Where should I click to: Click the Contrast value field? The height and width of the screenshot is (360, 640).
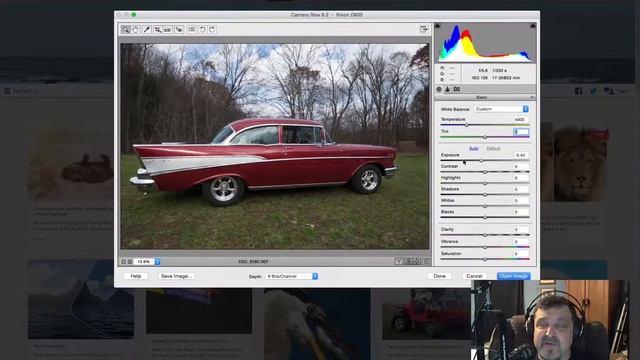pyautogui.click(x=521, y=167)
